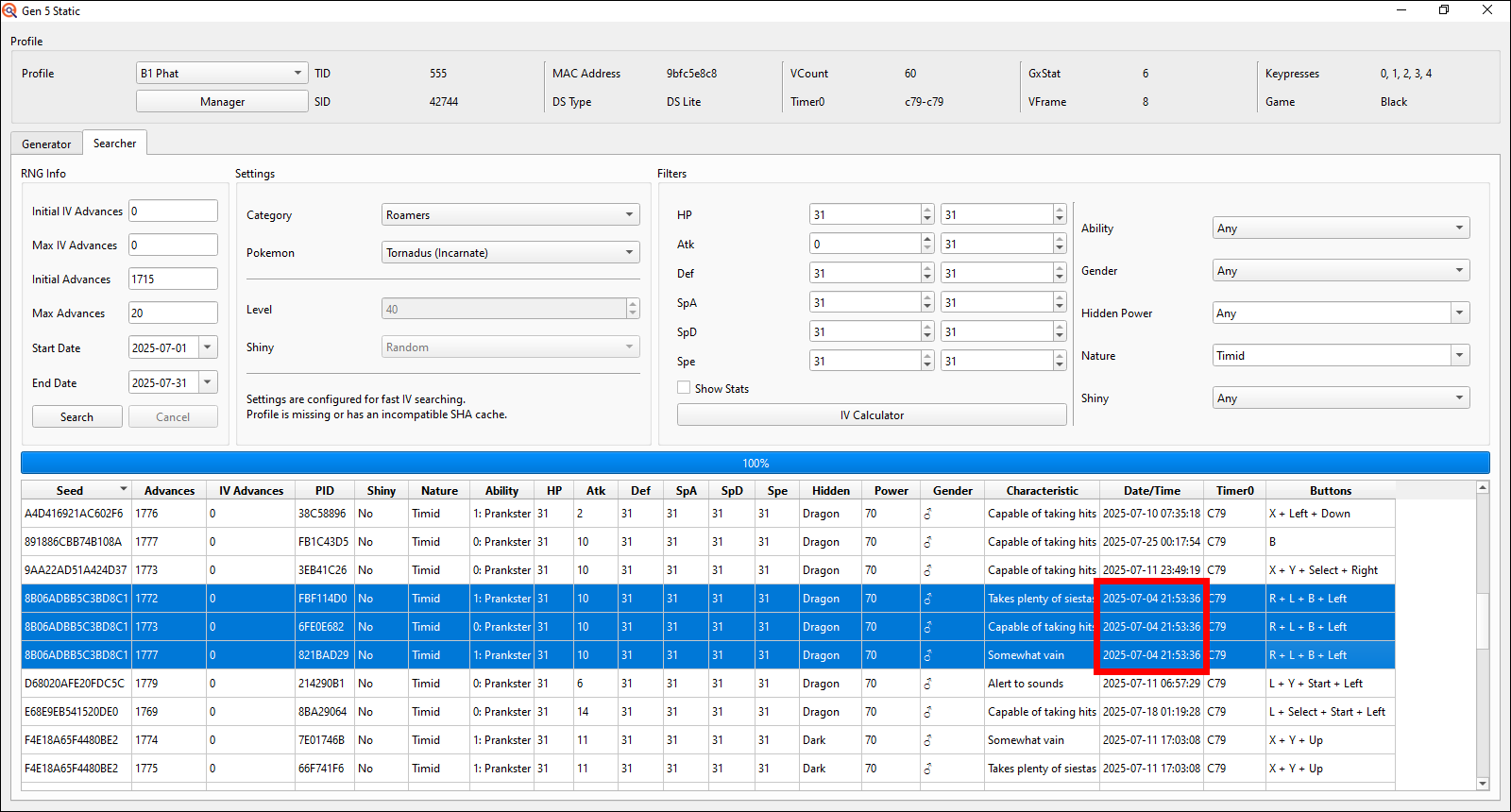Sort results by the Date/Time column header
The width and height of the screenshot is (1511, 812).
coord(1151,491)
